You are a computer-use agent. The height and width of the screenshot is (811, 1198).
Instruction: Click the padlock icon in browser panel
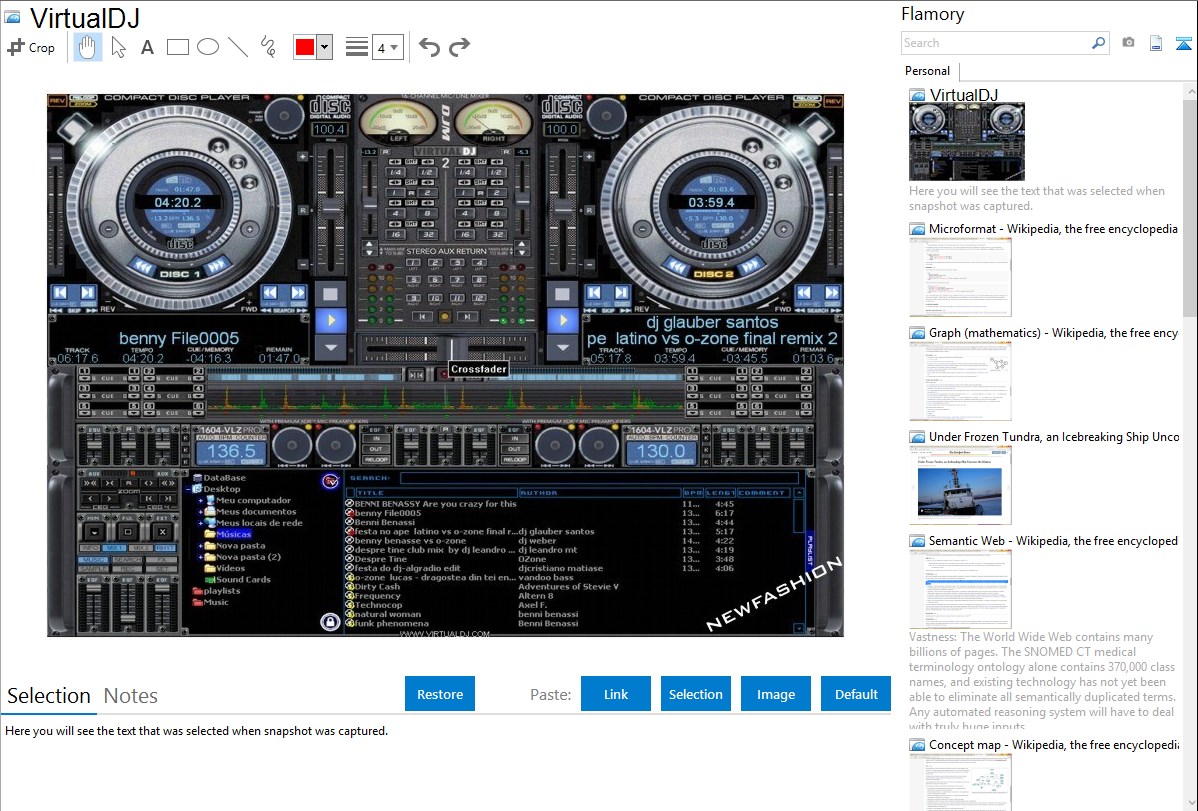point(329,622)
